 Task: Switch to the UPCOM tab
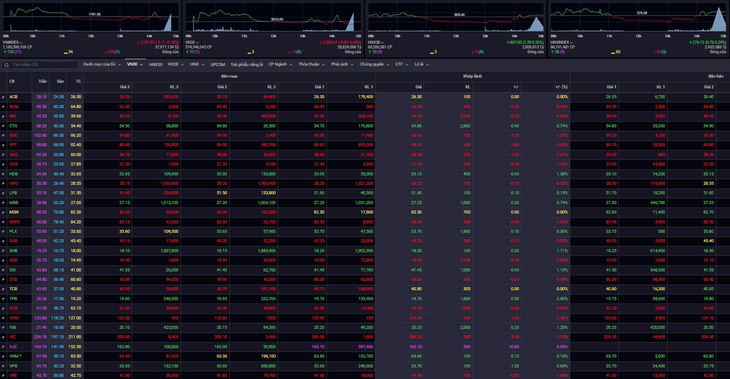click(x=217, y=65)
